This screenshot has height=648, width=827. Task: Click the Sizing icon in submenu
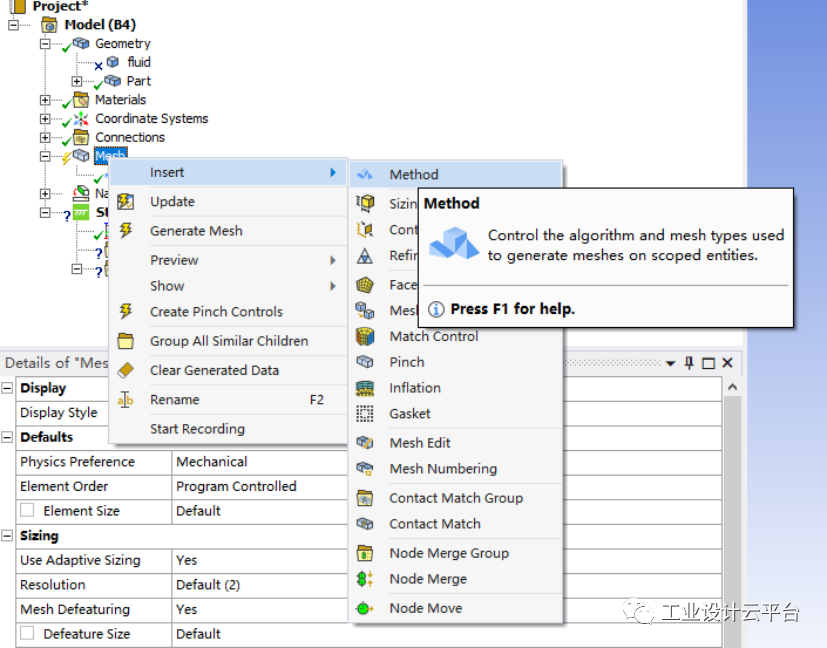[x=365, y=203]
